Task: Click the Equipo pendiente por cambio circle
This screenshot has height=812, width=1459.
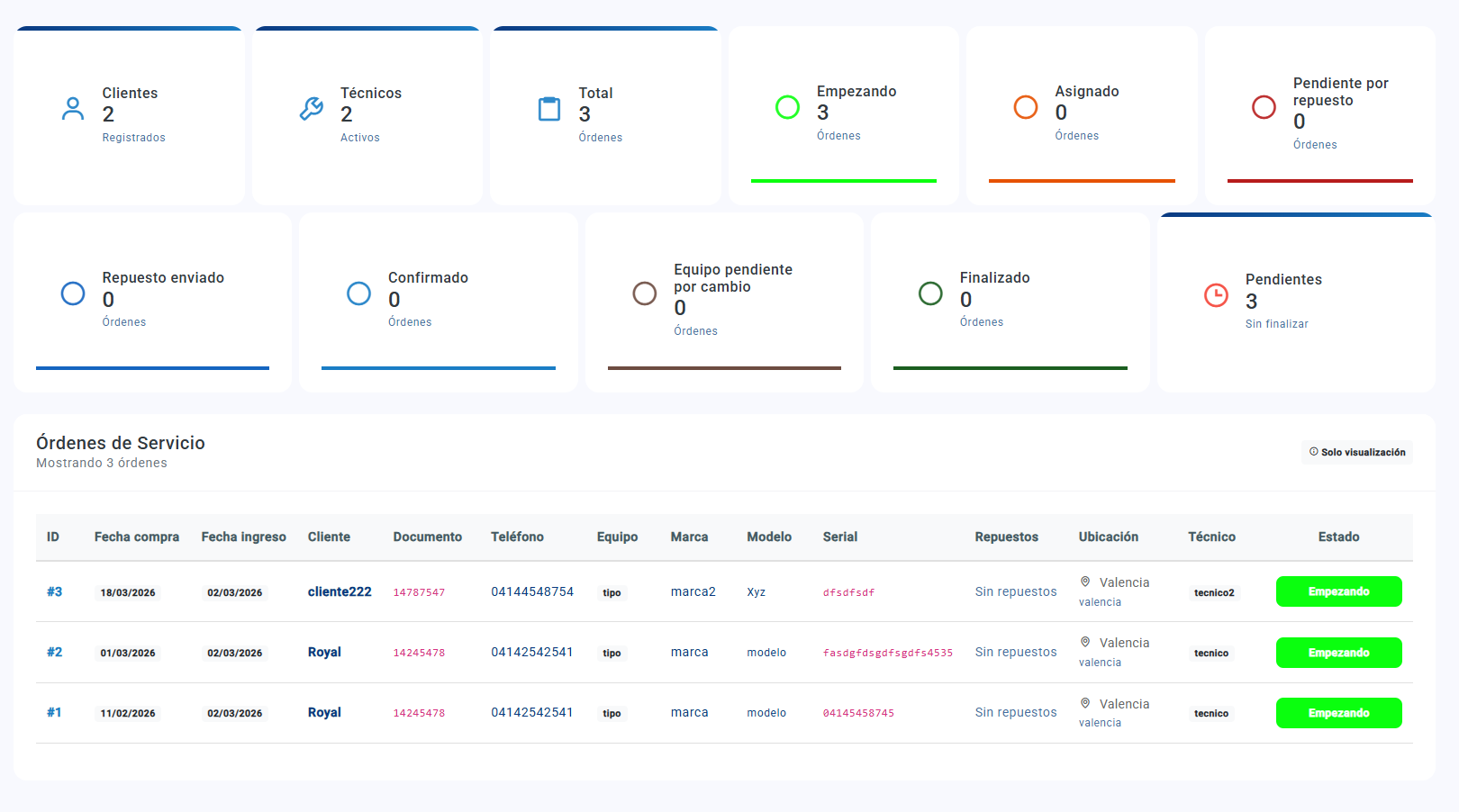Action: point(644,293)
